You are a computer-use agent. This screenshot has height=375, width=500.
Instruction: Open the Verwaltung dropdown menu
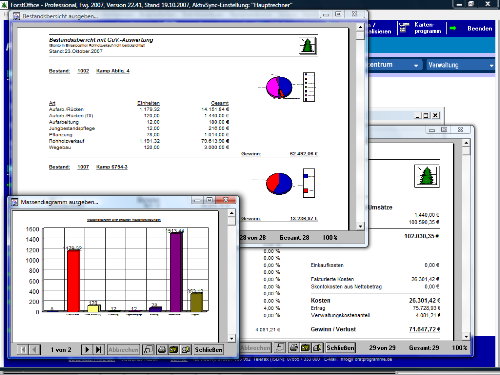[x=461, y=65]
